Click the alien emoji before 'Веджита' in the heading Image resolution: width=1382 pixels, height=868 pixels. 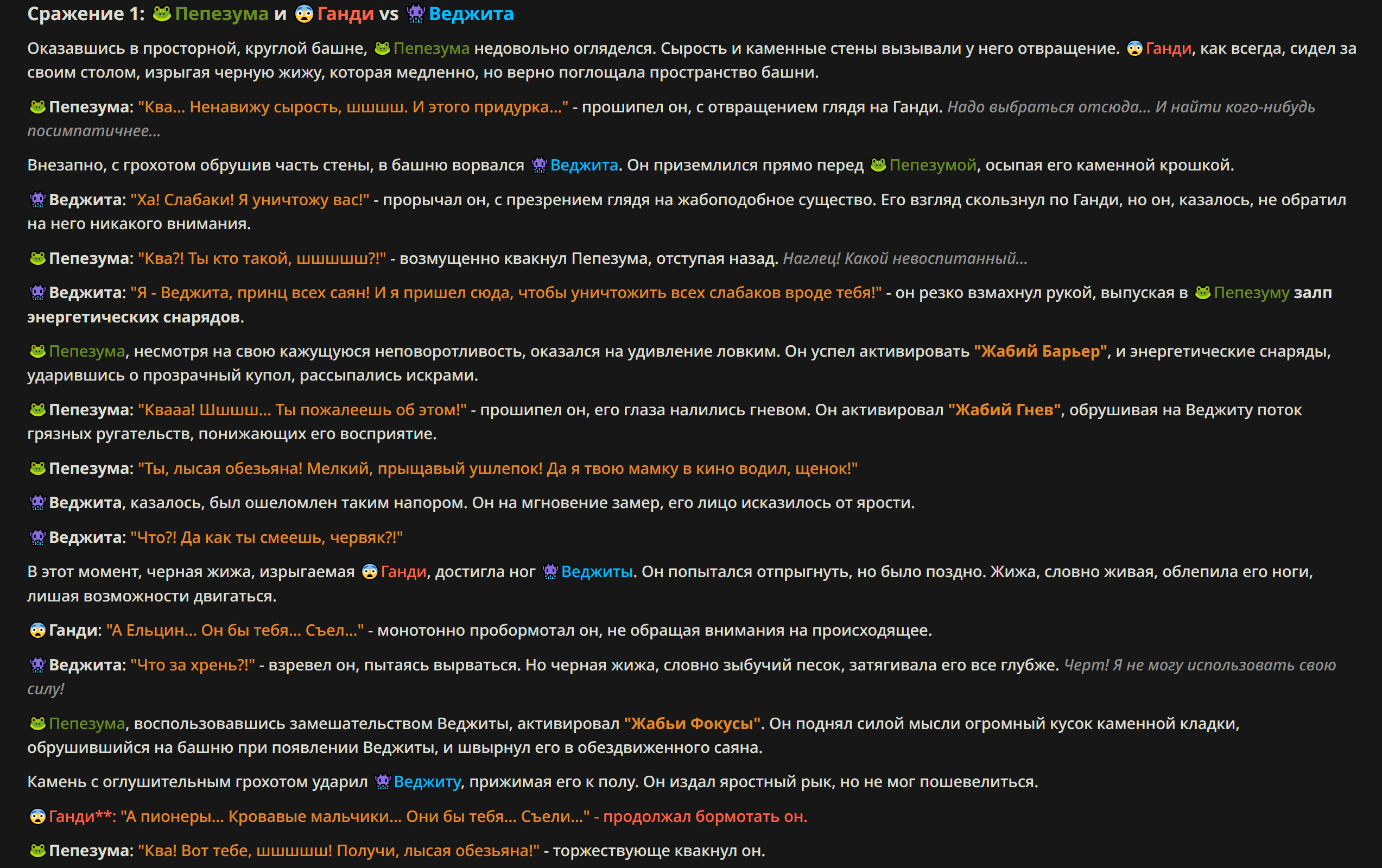tap(415, 14)
